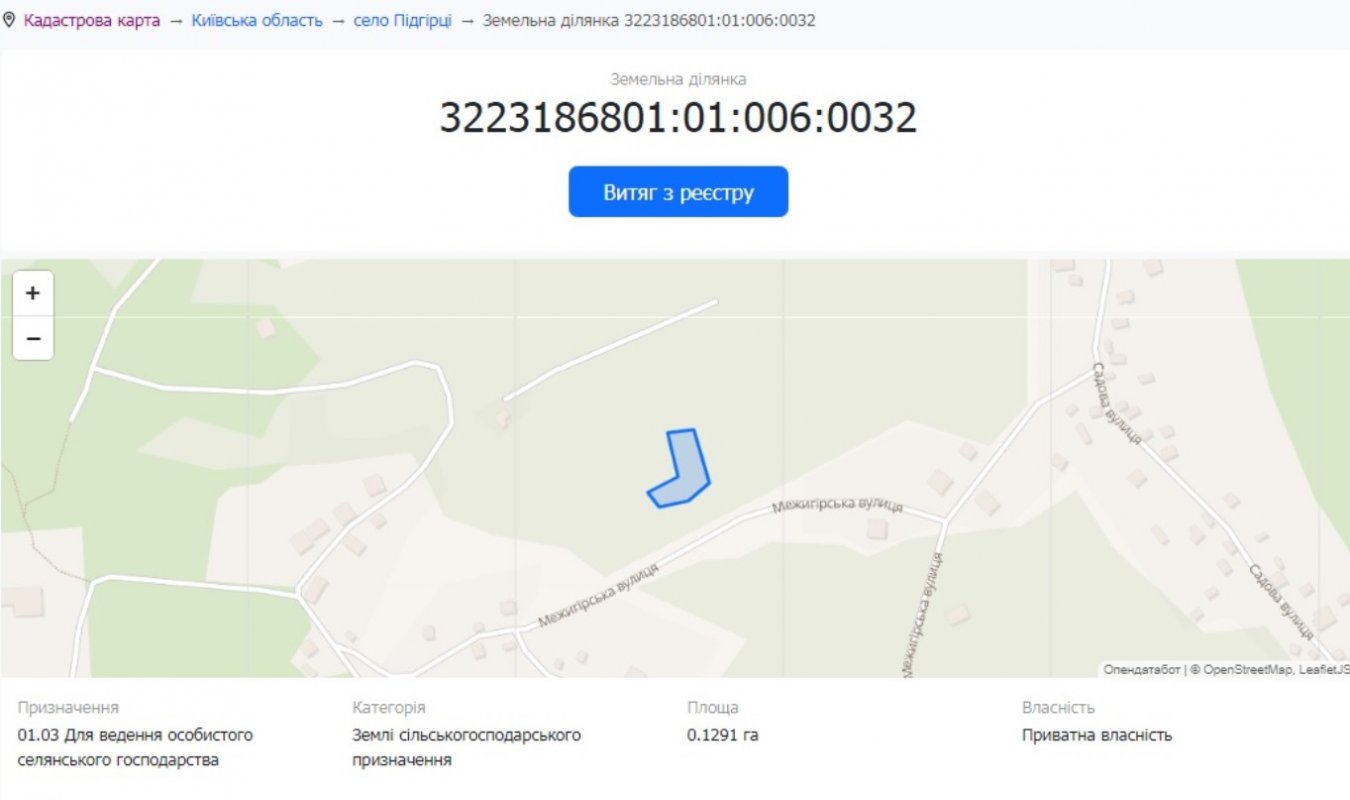Click the Площа value 0.1291 га

(722, 735)
